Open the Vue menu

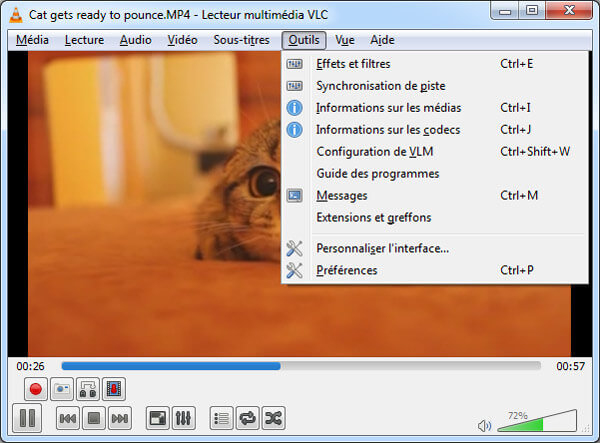[x=345, y=40]
